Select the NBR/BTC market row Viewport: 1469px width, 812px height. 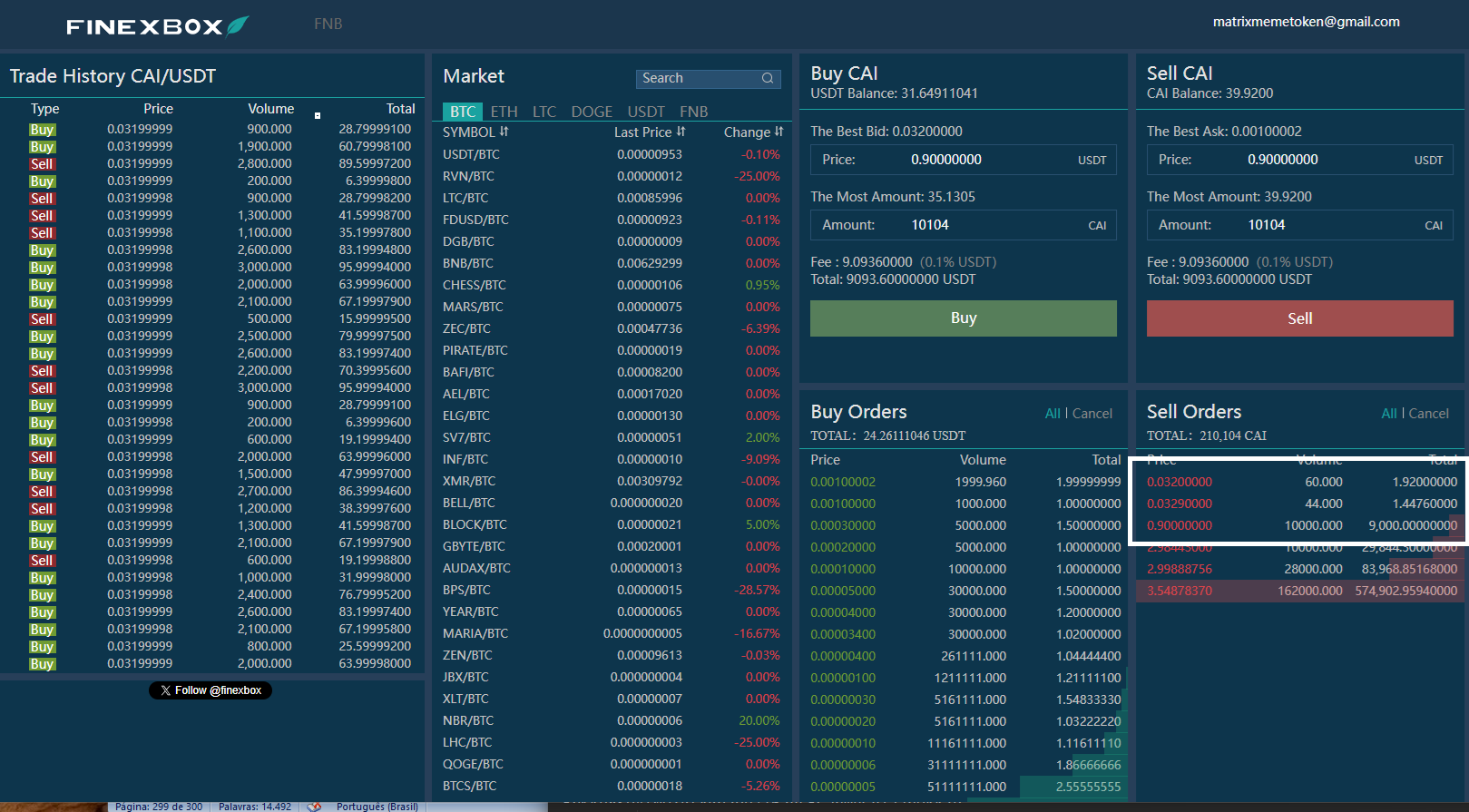pyautogui.click(x=612, y=720)
